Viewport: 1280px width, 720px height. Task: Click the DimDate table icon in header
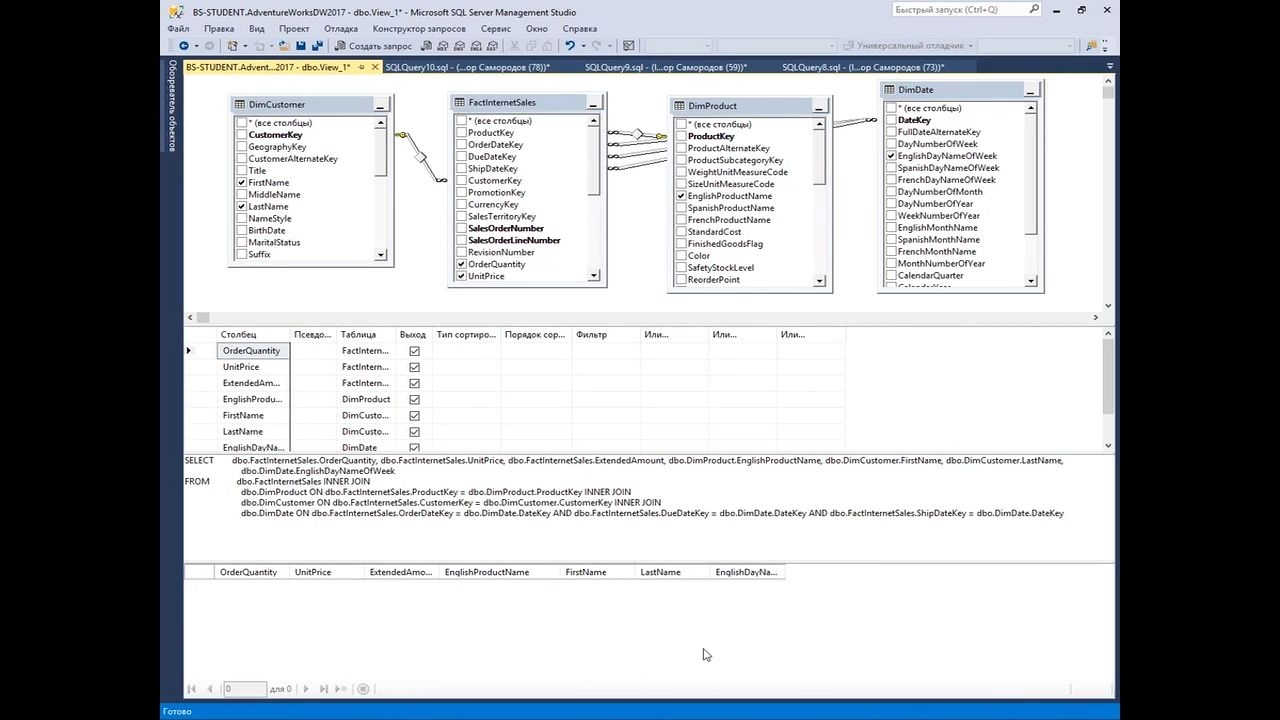coord(889,90)
